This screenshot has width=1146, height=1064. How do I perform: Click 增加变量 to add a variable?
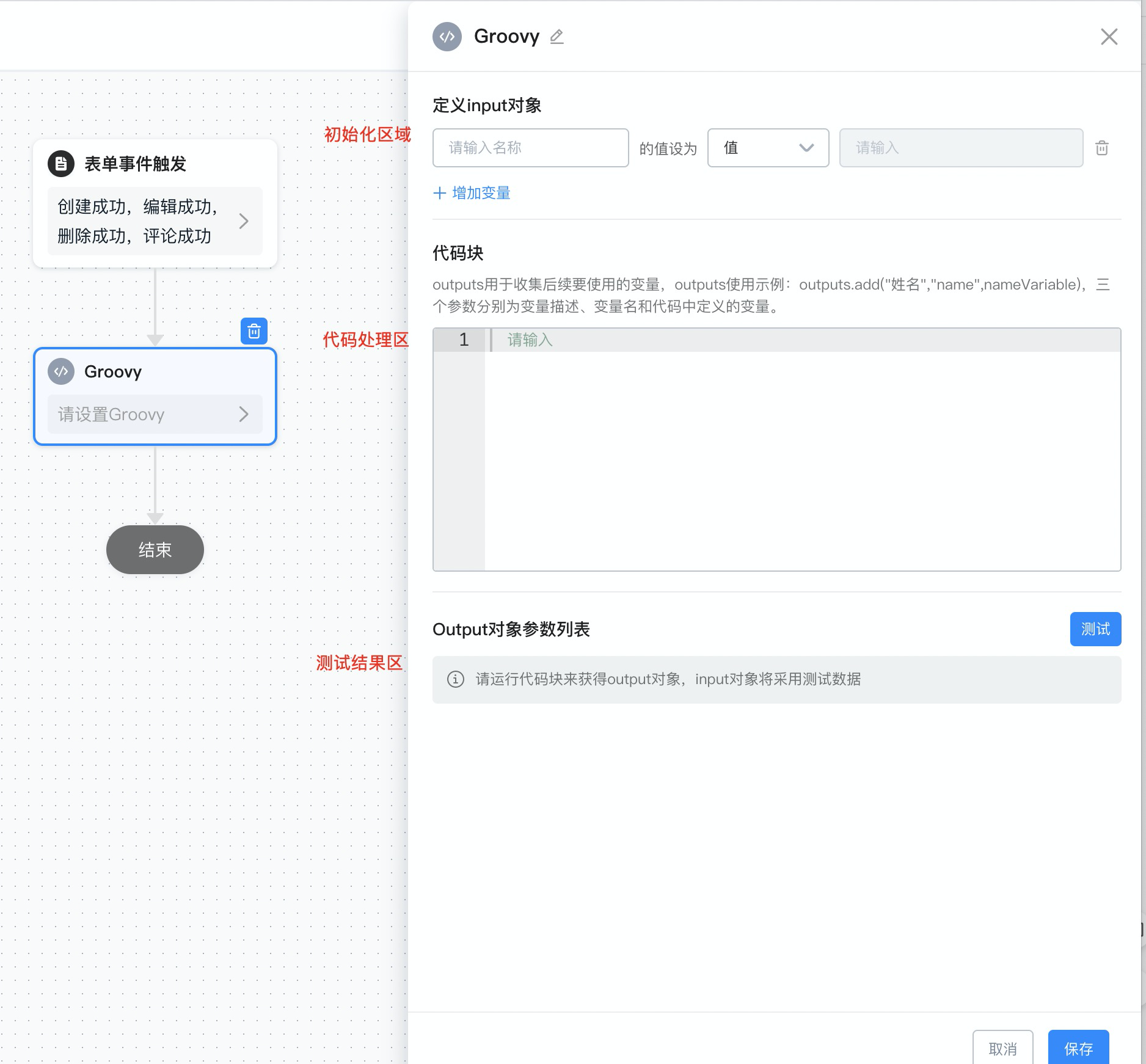click(481, 193)
